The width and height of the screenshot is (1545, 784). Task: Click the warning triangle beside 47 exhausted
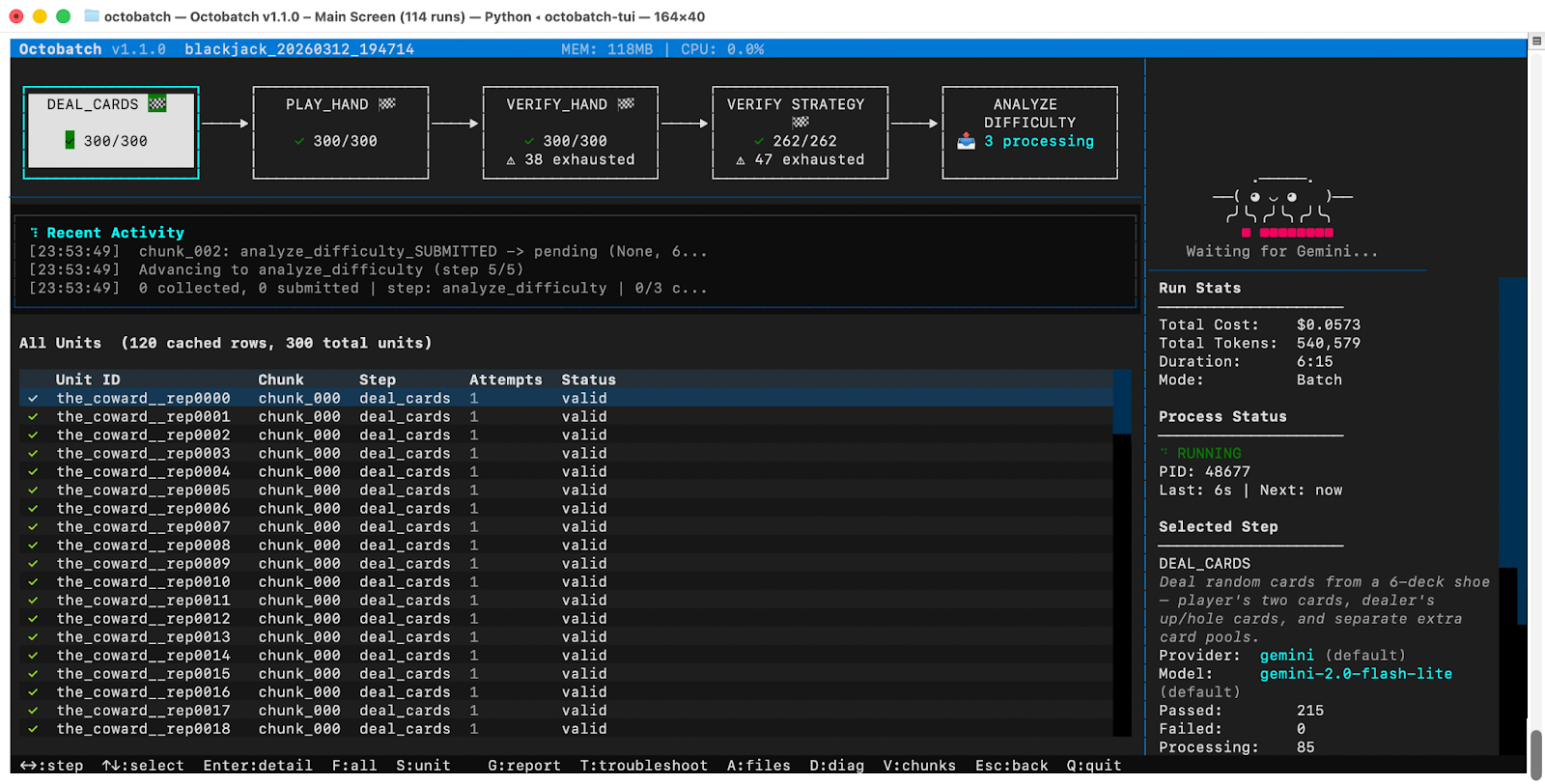[741, 160]
